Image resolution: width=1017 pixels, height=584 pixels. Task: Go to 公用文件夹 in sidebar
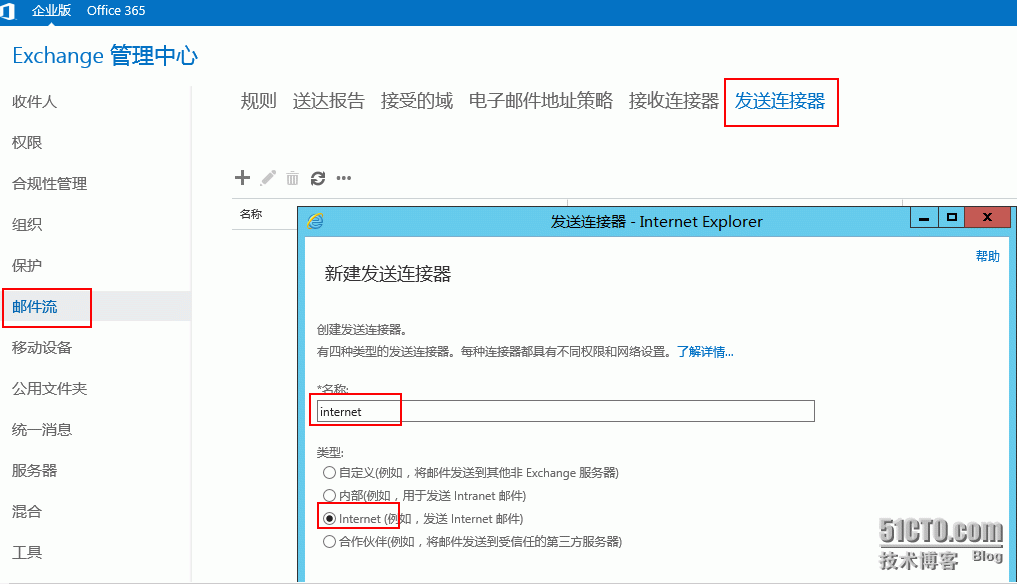(x=49, y=389)
